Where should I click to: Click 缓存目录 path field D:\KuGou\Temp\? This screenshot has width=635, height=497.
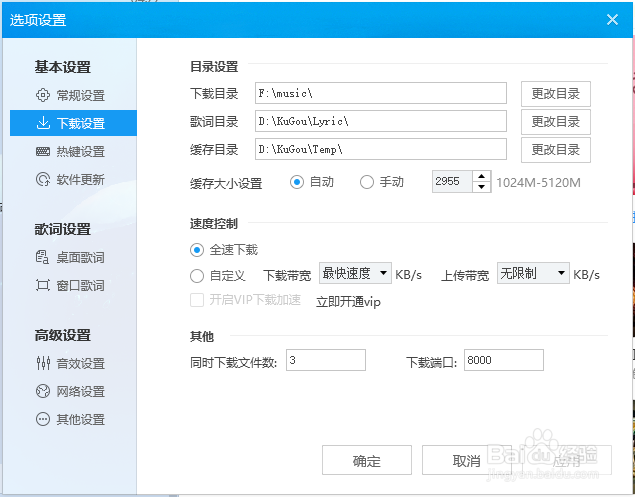(x=381, y=149)
